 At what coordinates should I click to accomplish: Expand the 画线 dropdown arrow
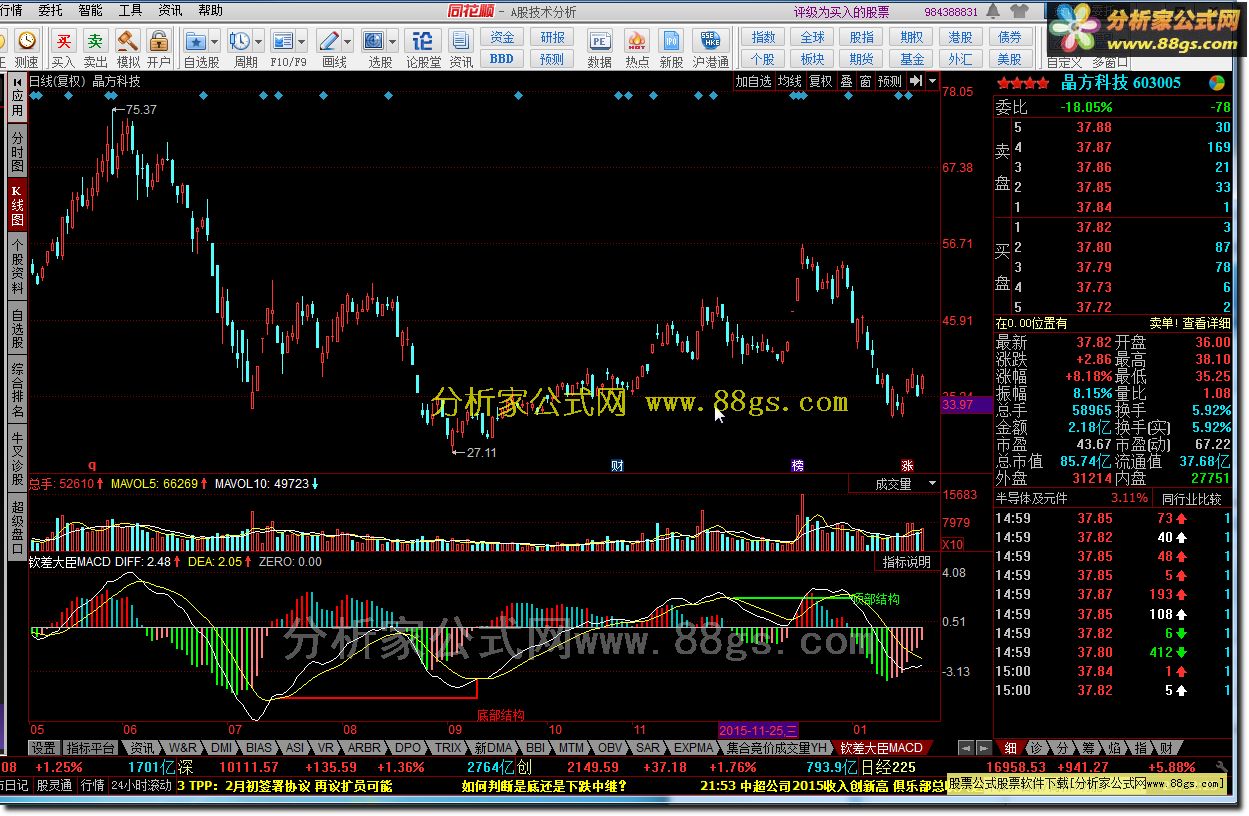(347, 41)
